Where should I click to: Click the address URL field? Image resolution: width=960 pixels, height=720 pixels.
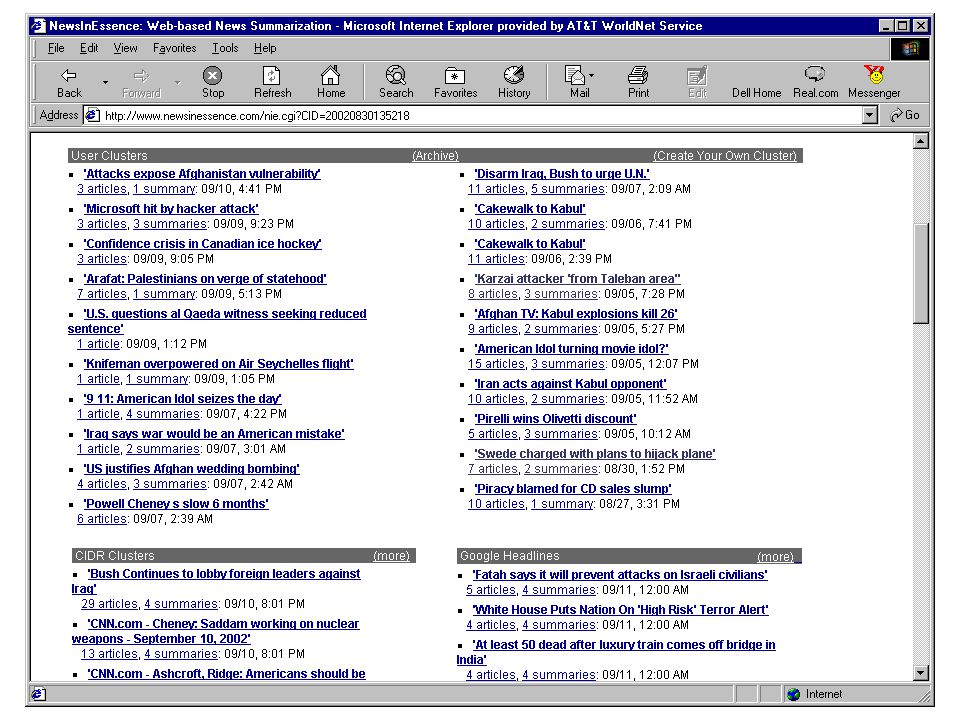coord(481,115)
